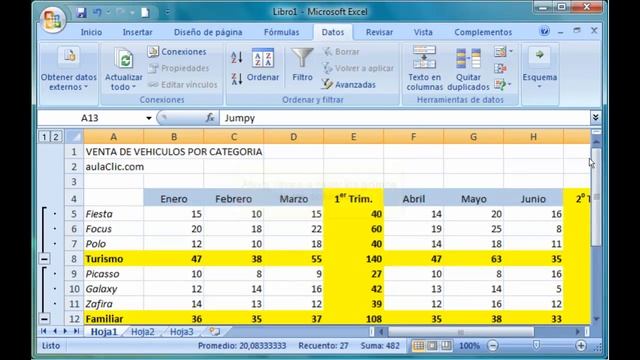Sort descending Z to A
This screenshot has height=360, width=640.
tap(237, 79)
